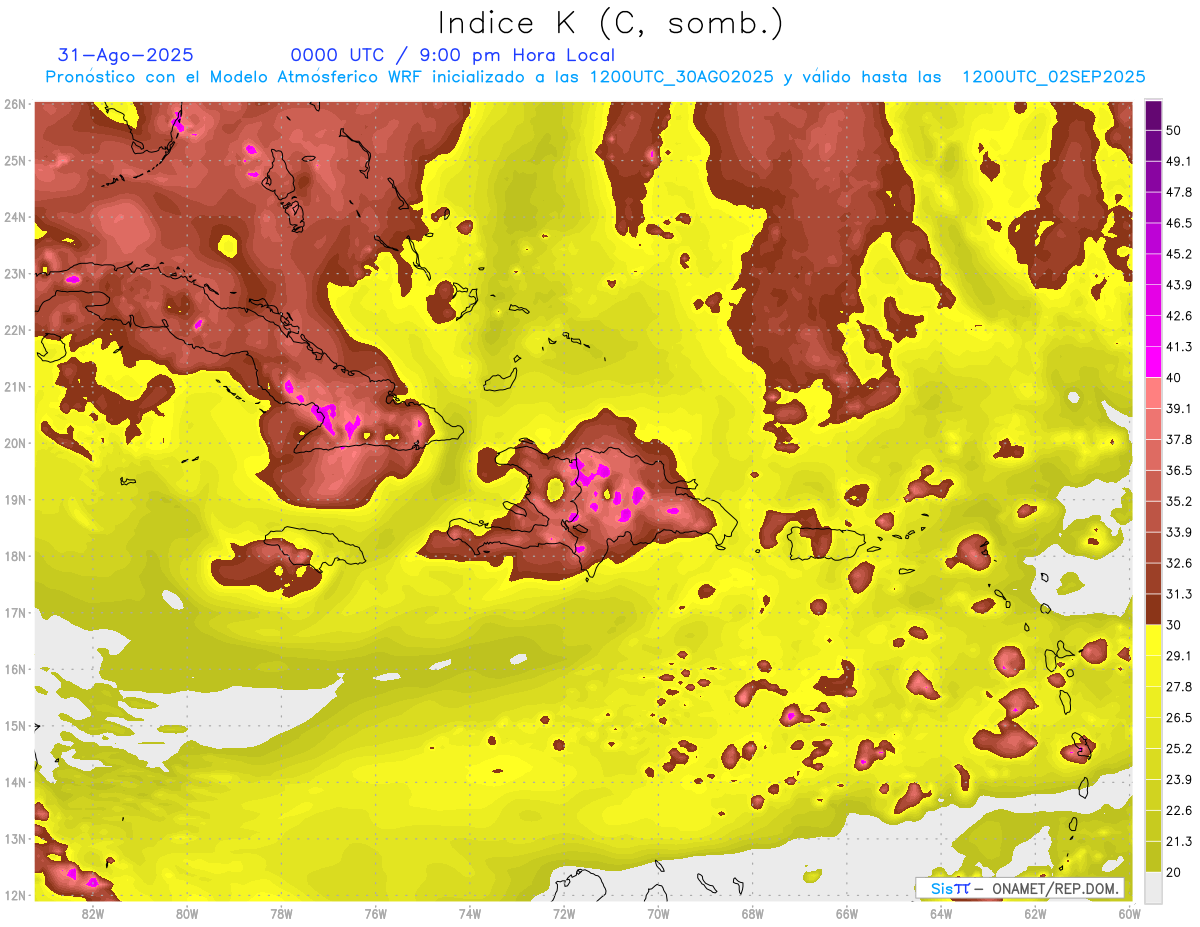
Task: Click the '42.6' legend value
Action: (x=1180, y=316)
